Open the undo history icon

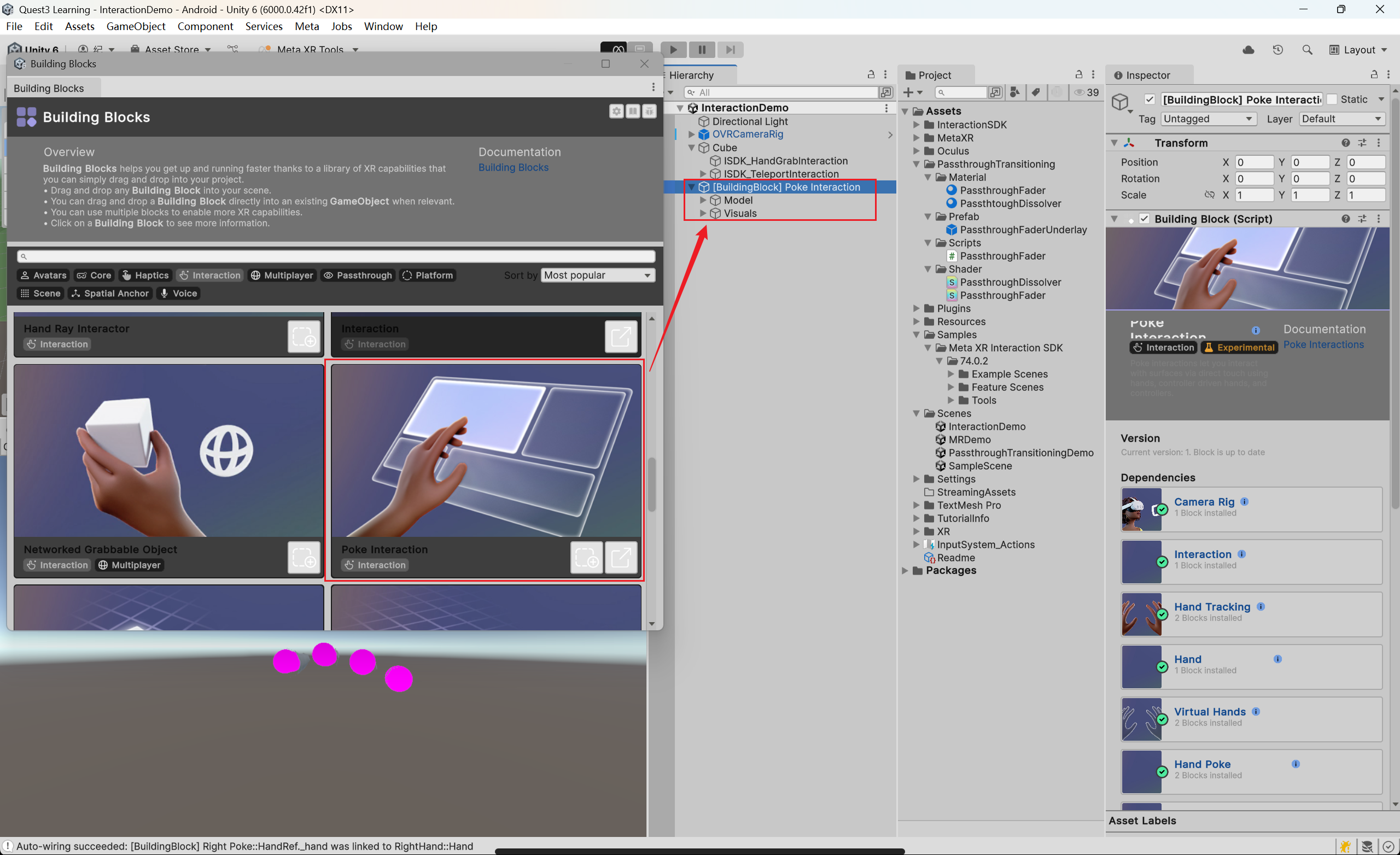coord(1278,50)
